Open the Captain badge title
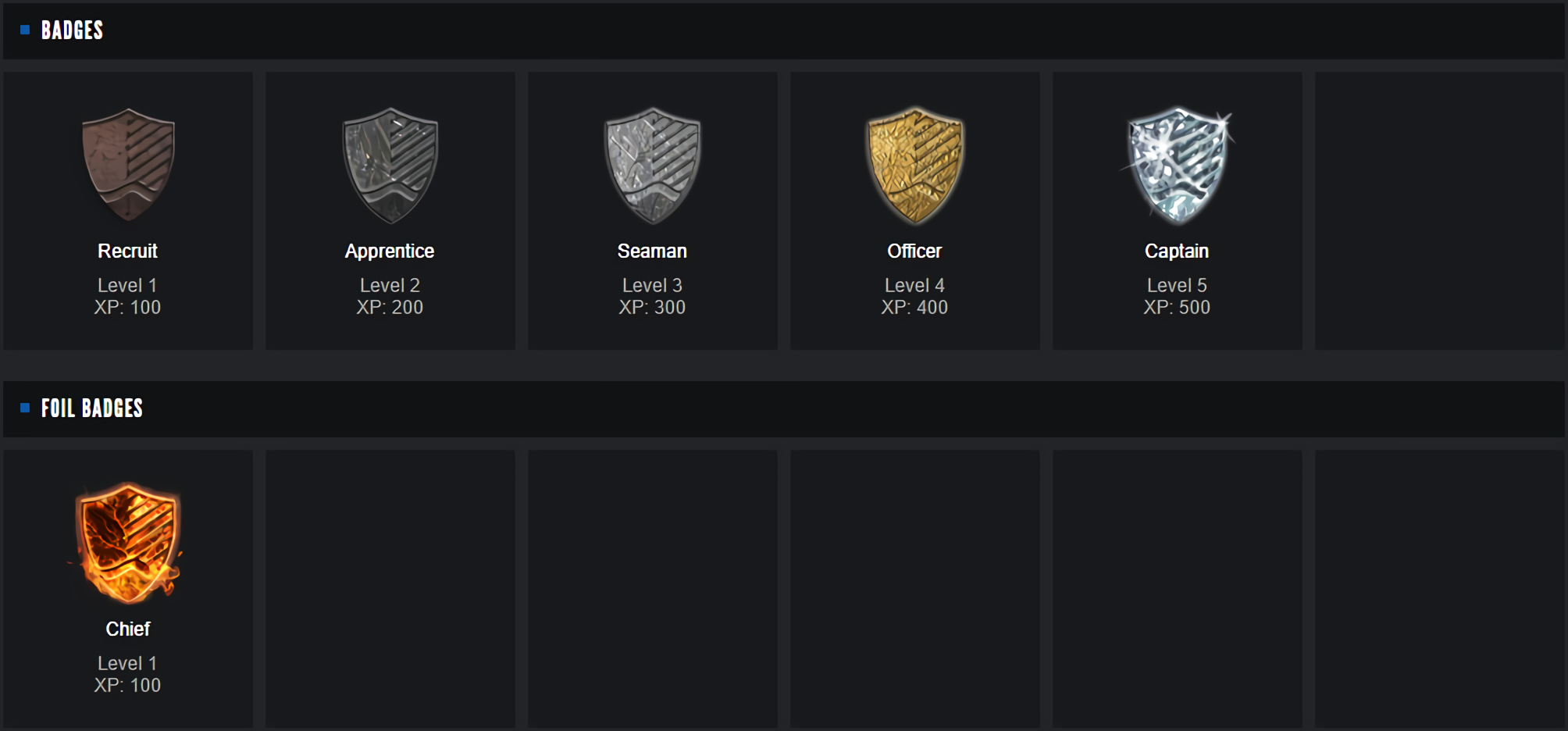The width and height of the screenshot is (1568, 731). (1177, 251)
